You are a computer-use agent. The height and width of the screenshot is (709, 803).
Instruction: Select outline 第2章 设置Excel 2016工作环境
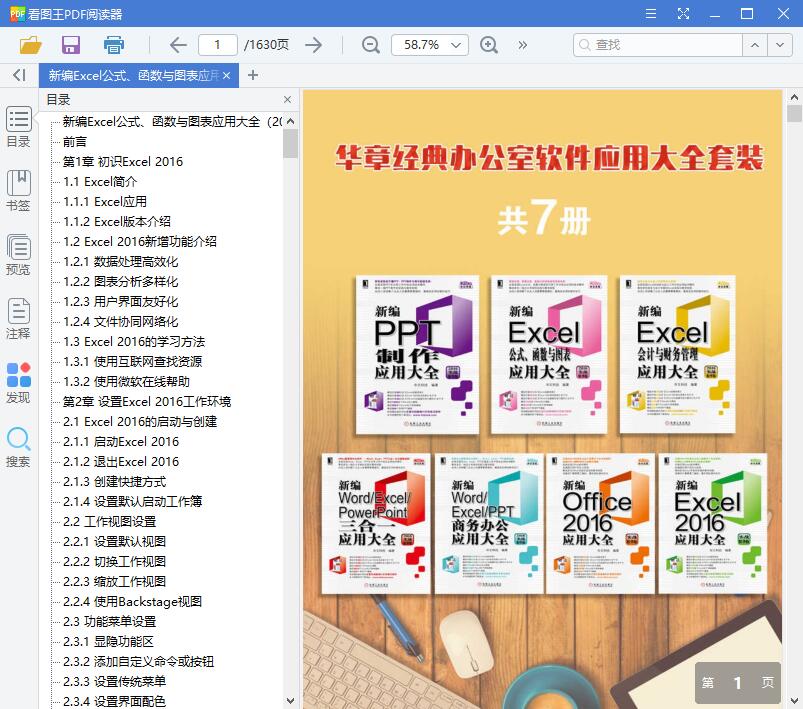coord(147,401)
